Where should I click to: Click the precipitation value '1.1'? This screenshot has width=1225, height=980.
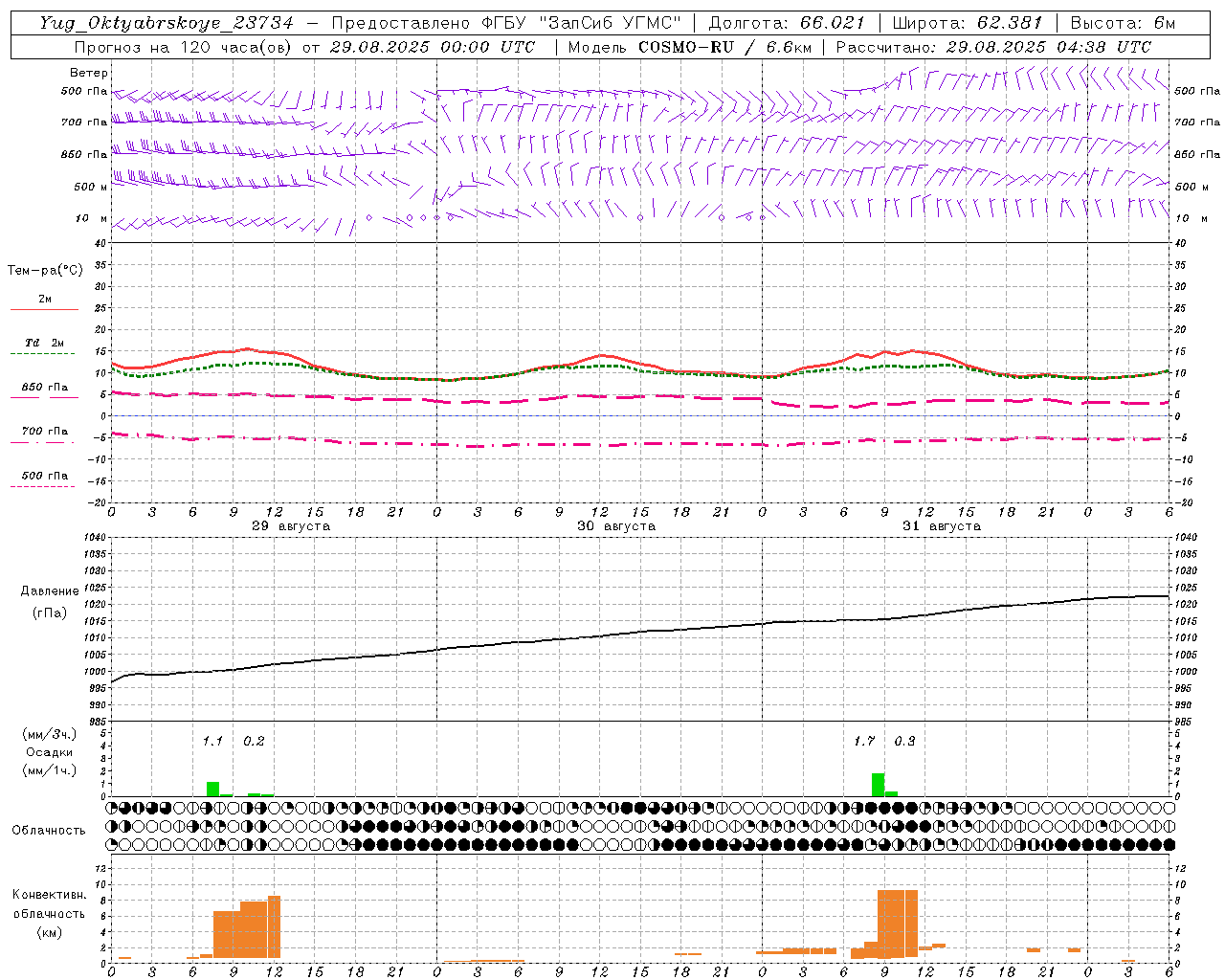click(x=212, y=741)
